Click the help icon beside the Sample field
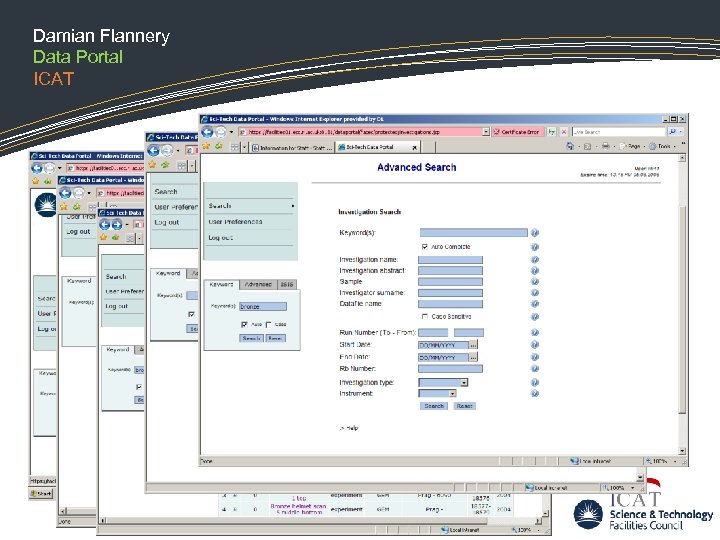 (535, 282)
